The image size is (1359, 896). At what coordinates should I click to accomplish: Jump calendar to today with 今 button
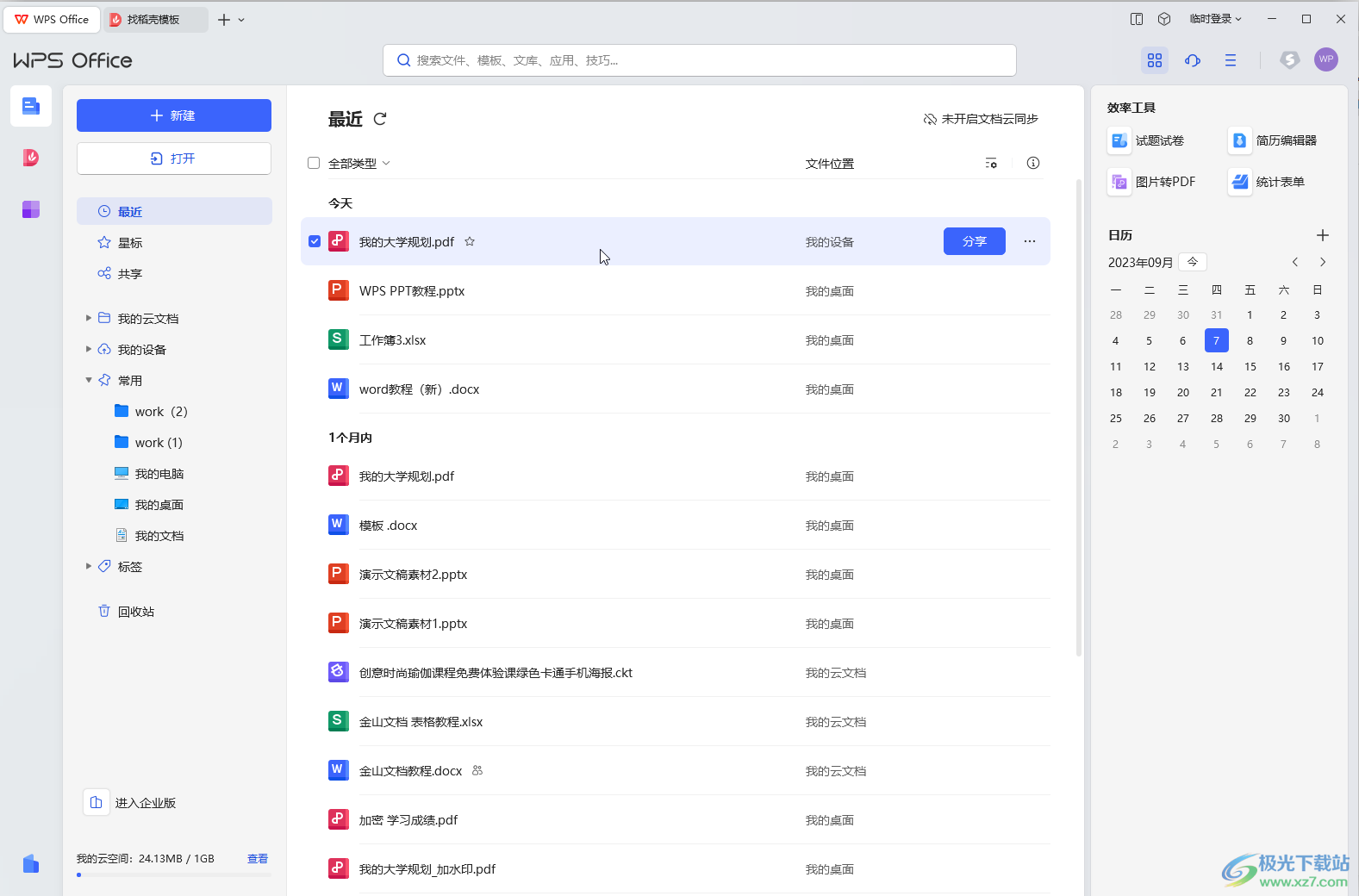pos(1193,262)
